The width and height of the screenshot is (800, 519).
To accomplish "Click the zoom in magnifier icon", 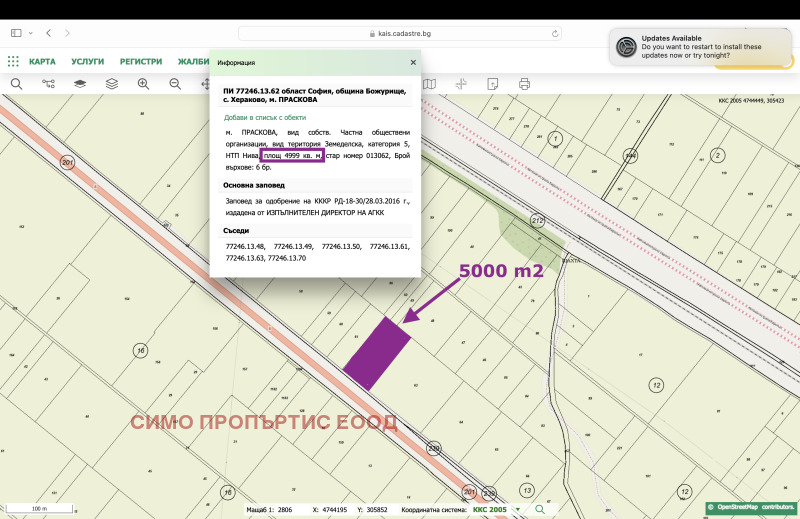I will click(143, 84).
